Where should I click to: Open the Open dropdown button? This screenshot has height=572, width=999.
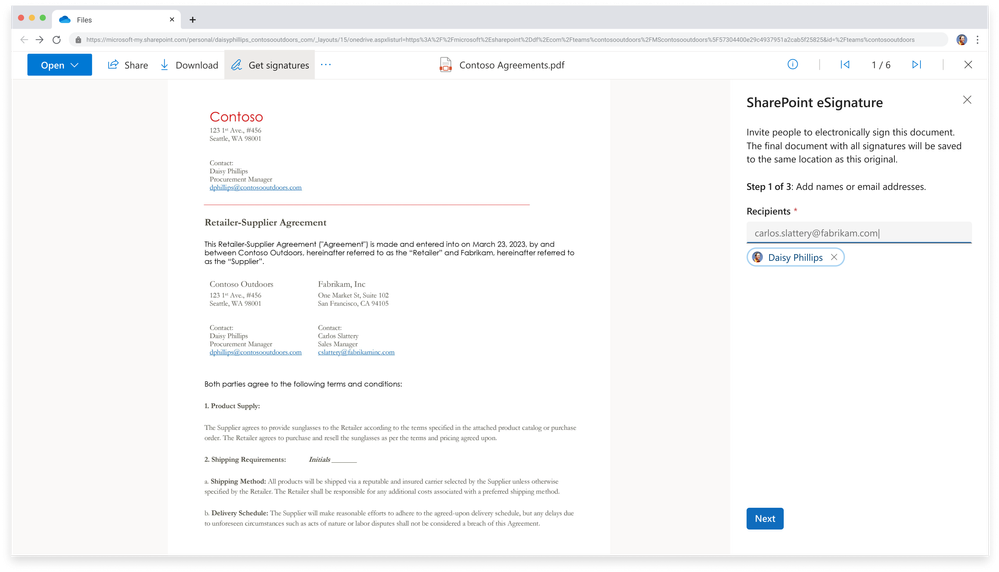[x=59, y=65]
